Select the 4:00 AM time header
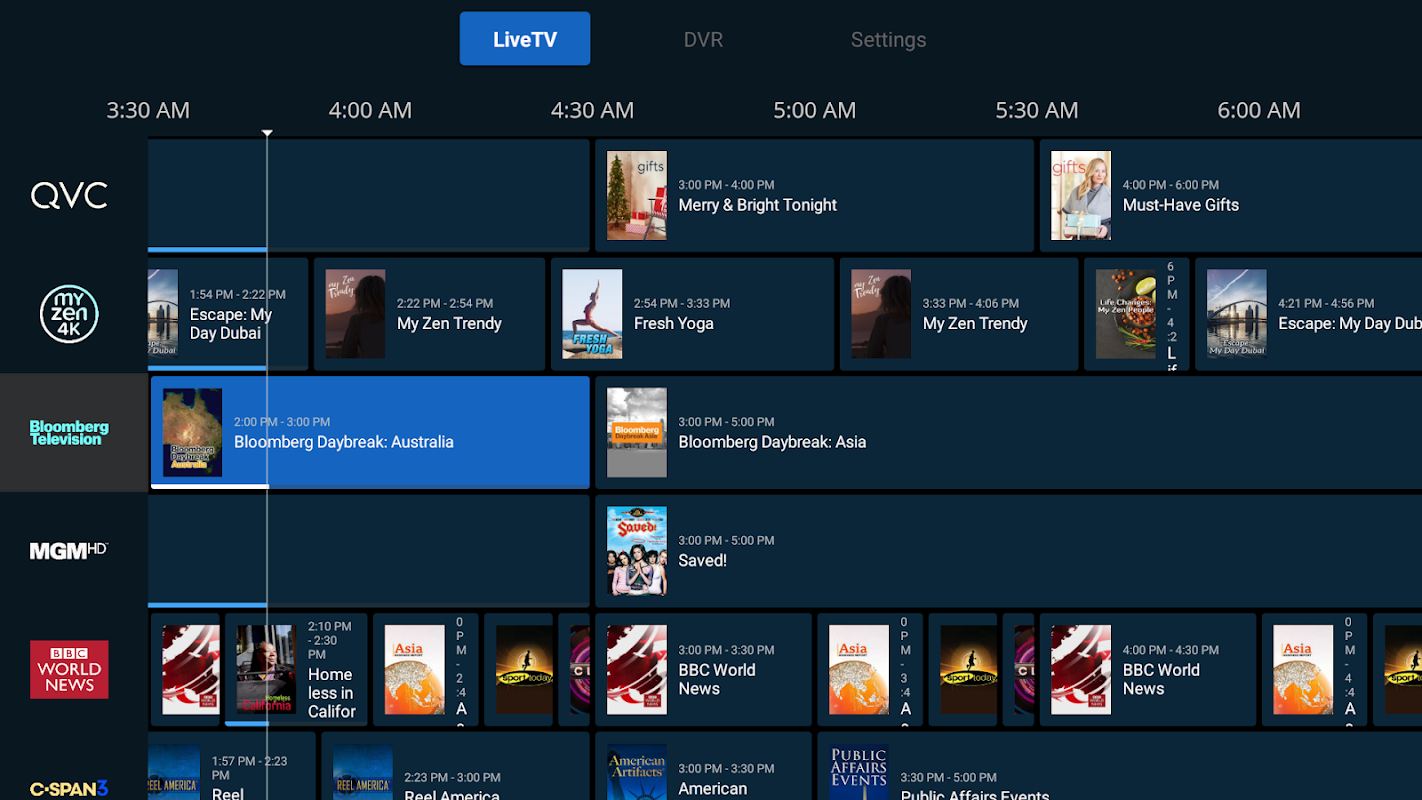1422x800 pixels. (x=370, y=111)
